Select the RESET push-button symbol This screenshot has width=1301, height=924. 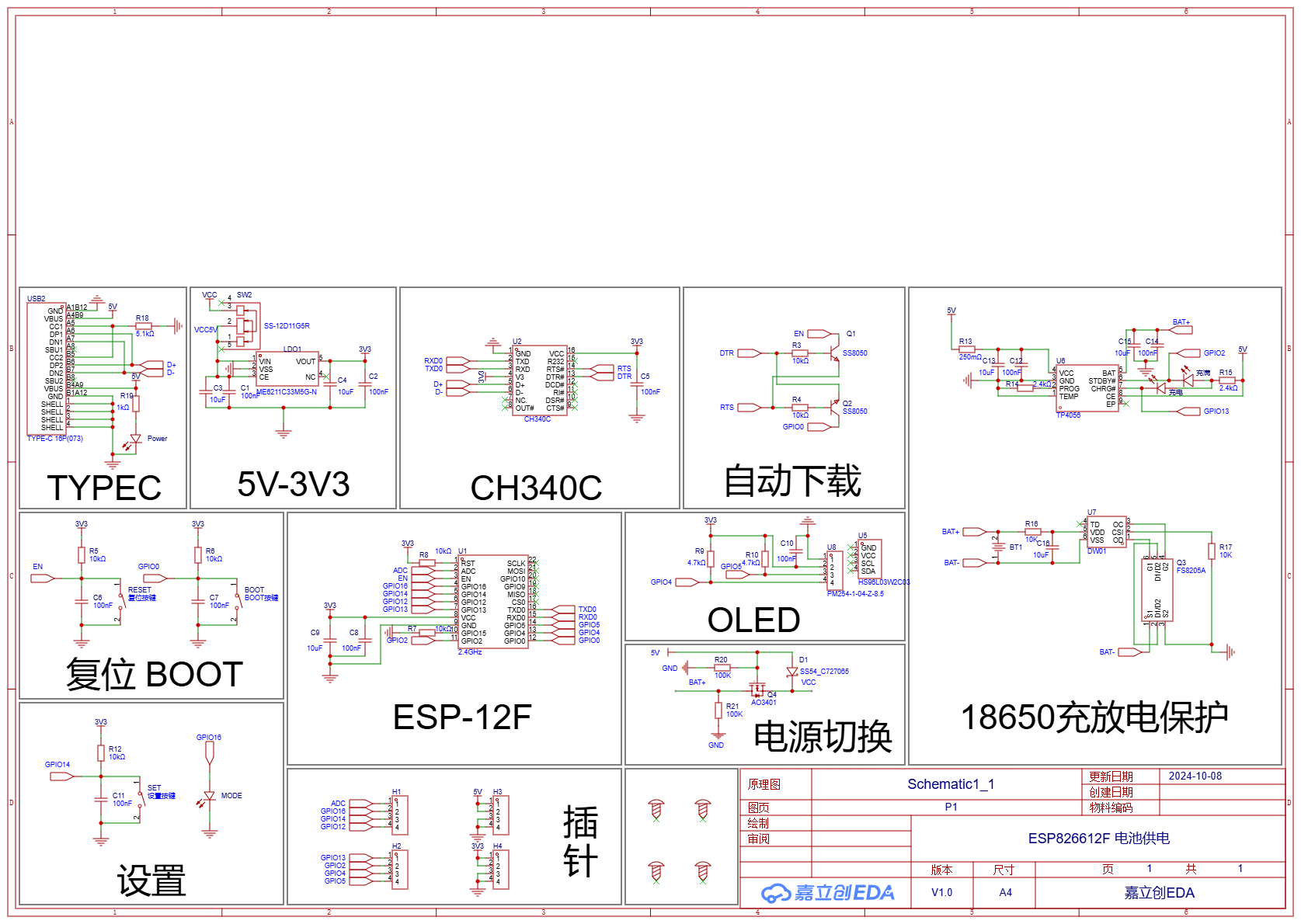(x=120, y=602)
